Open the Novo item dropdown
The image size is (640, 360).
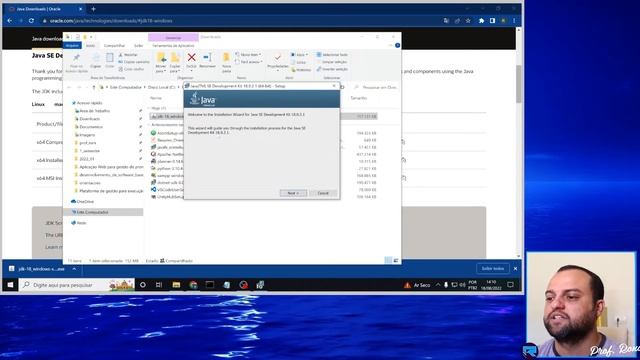pyautogui.click(x=249, y=55)
